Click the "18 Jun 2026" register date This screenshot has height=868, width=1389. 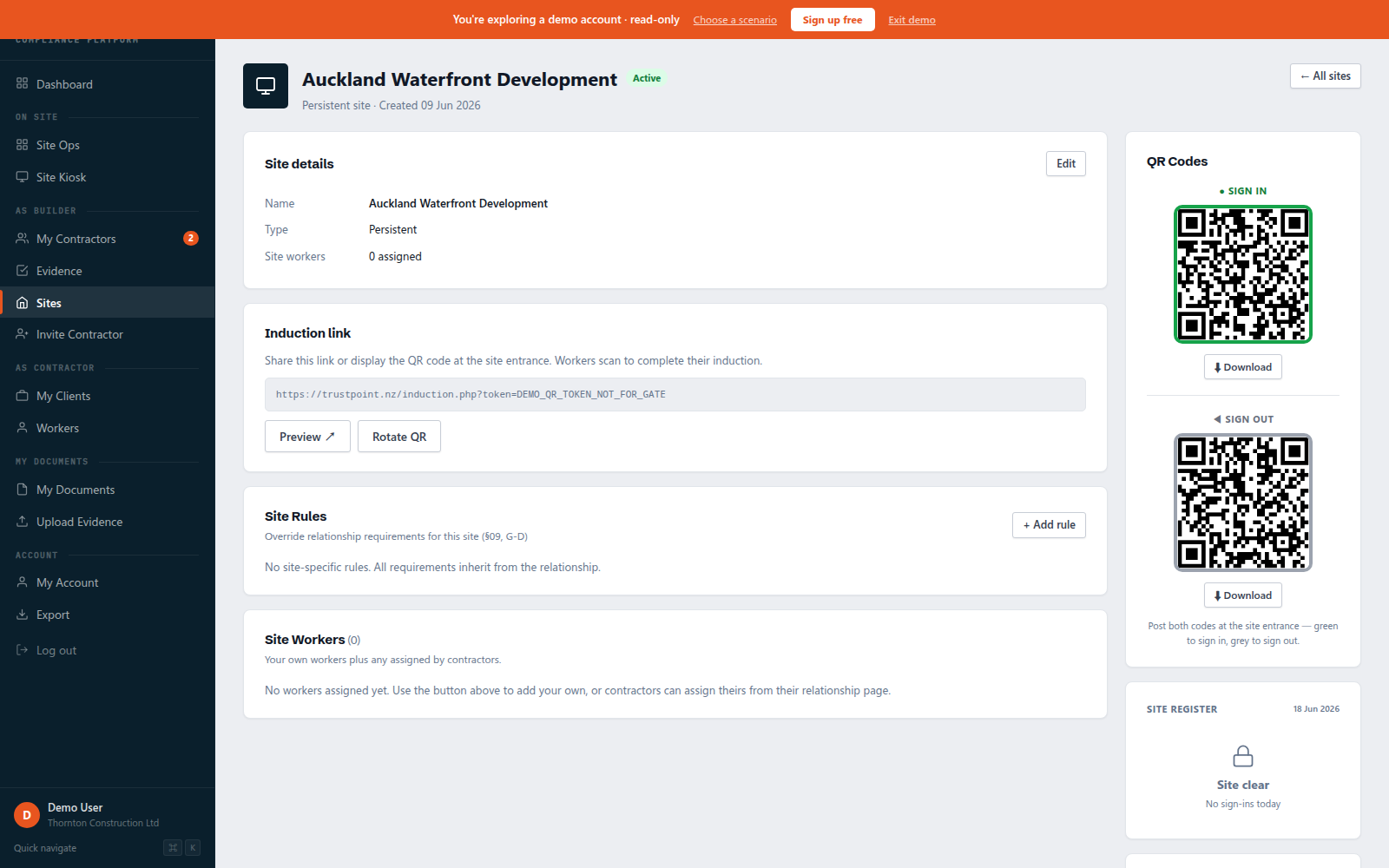tap(1316, 709)
